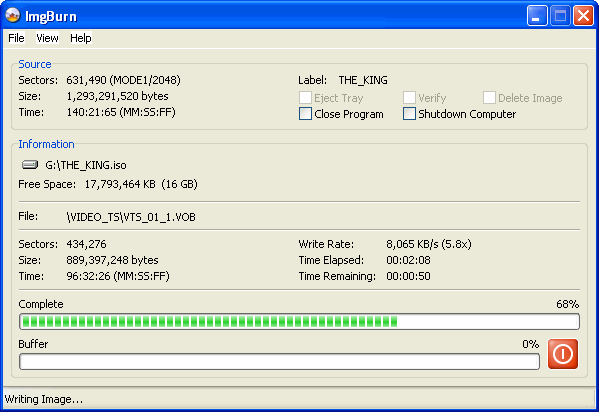Open the File menu
The width and height of the screenshot is (599, 412).
click(16, 38)
